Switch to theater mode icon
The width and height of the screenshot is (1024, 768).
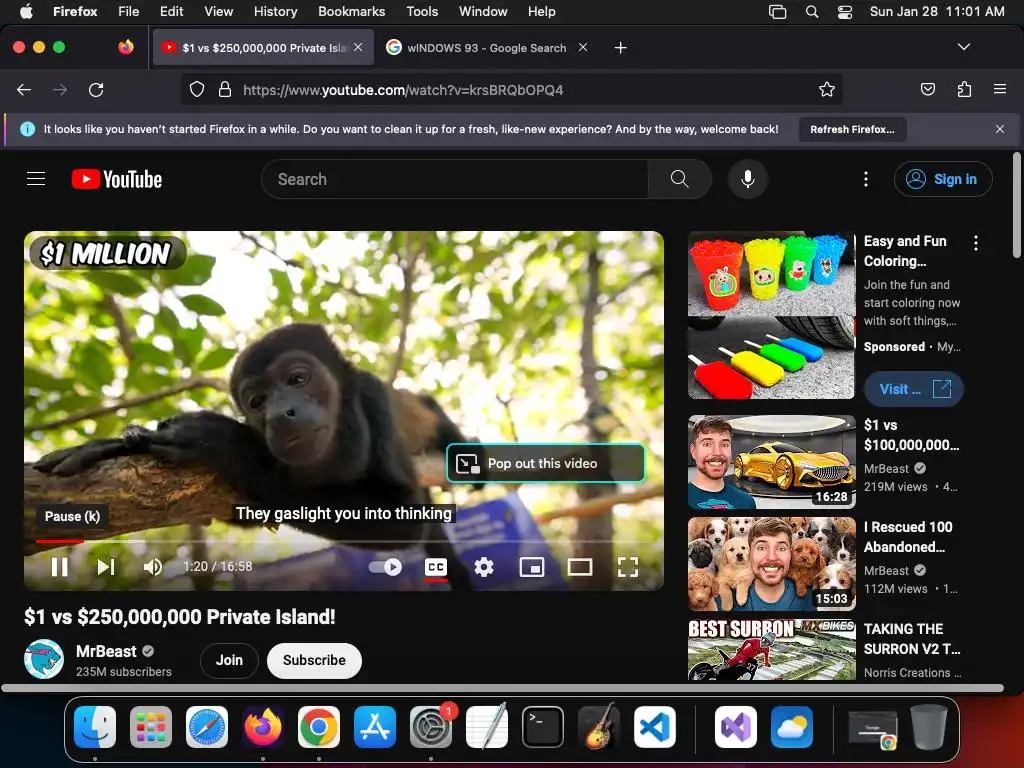(x=580, y=567)
